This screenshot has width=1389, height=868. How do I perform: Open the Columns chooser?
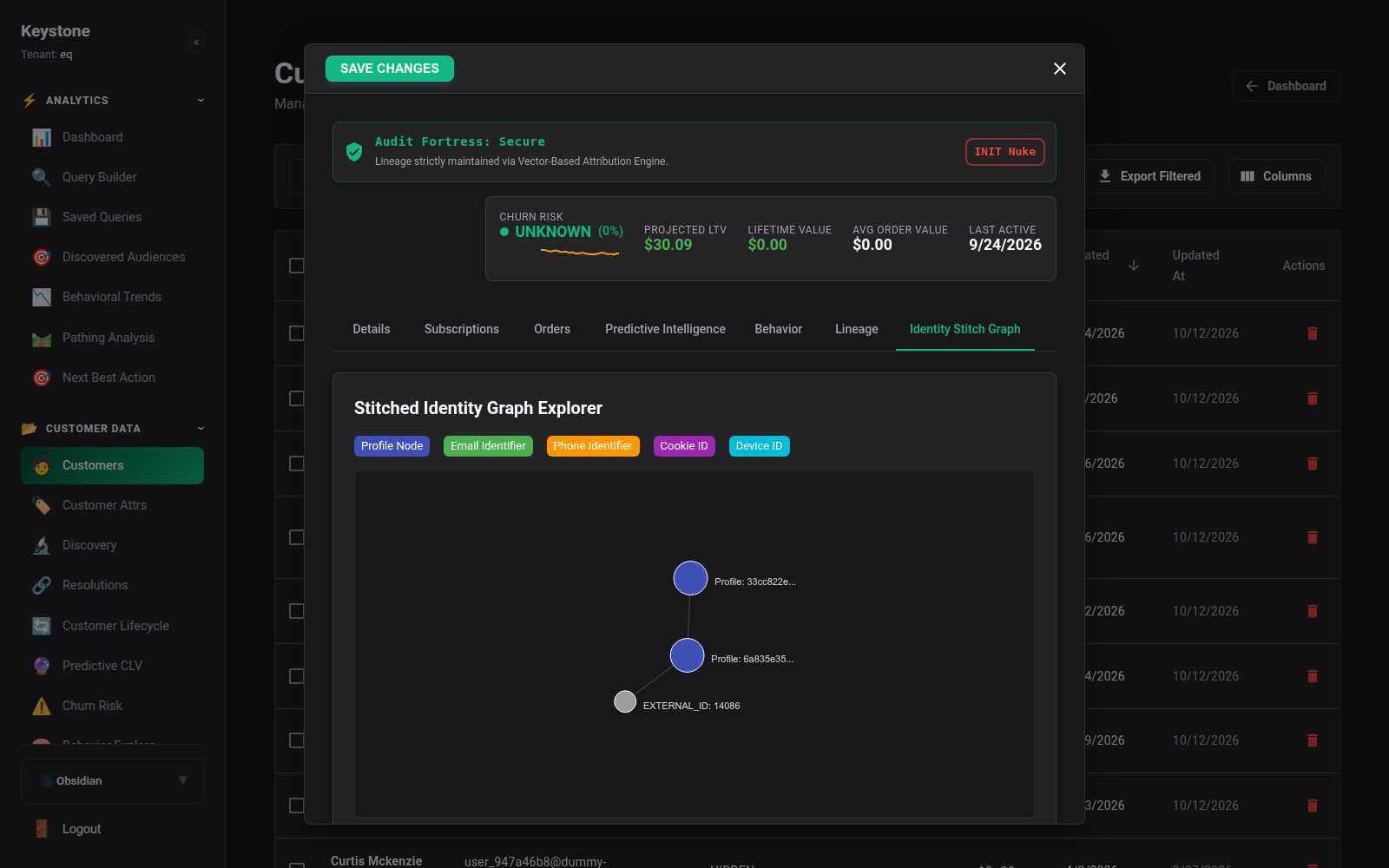(x=1276, y=176)
